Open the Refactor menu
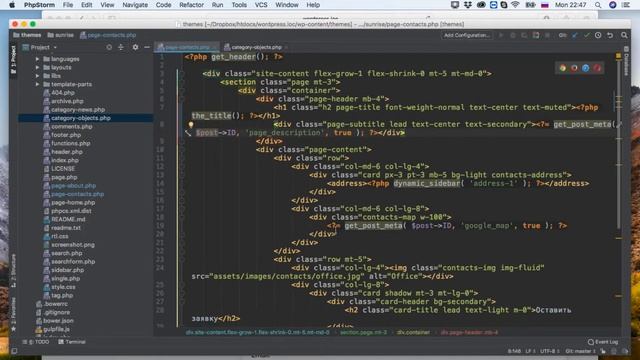The height and width of the screenshot is (360, 640). (191, 5)
